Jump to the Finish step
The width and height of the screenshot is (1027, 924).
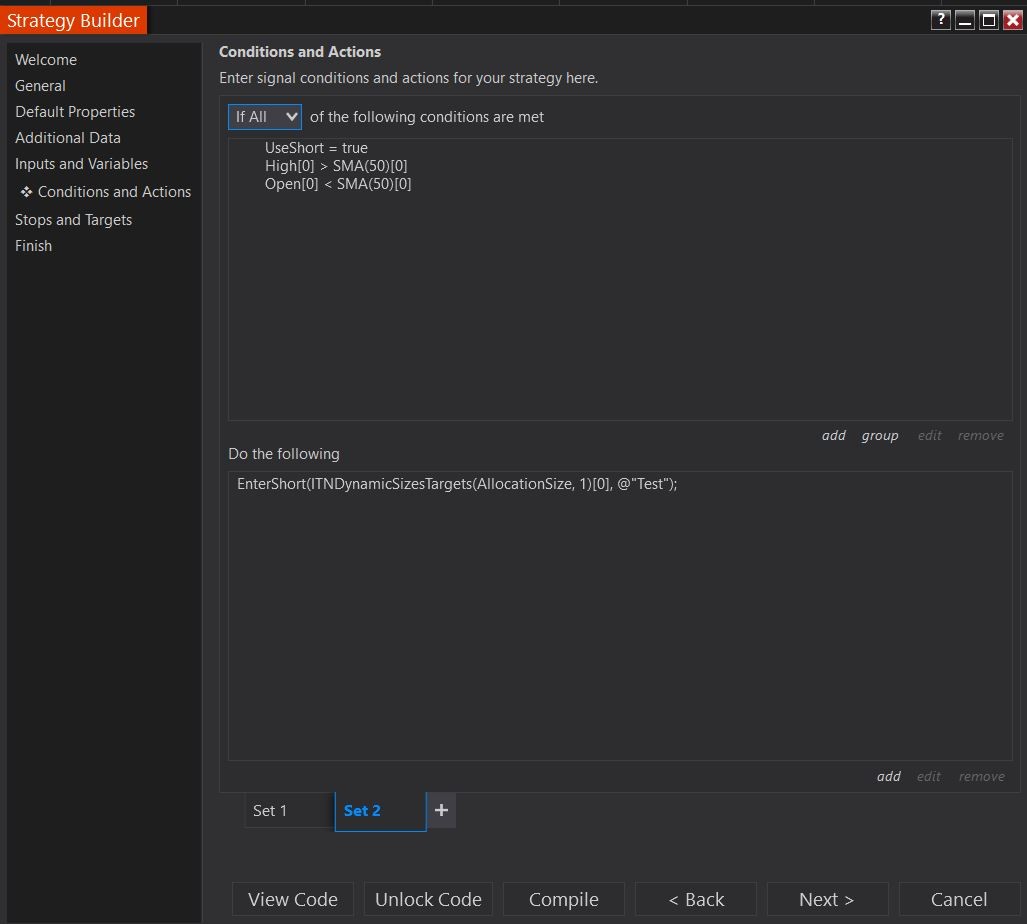tap(33, 246)
